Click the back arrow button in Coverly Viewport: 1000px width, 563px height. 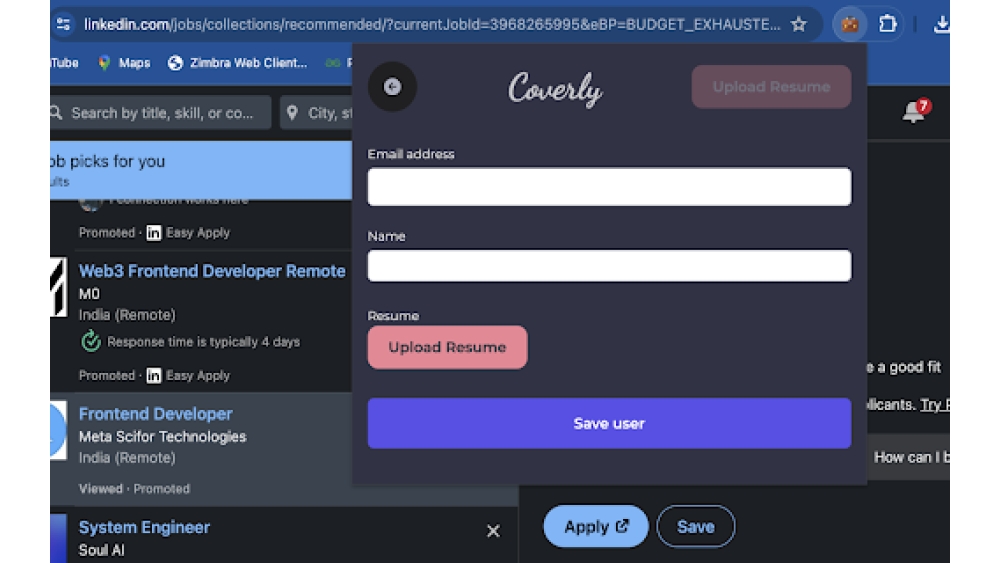click(x=392, y=87)
